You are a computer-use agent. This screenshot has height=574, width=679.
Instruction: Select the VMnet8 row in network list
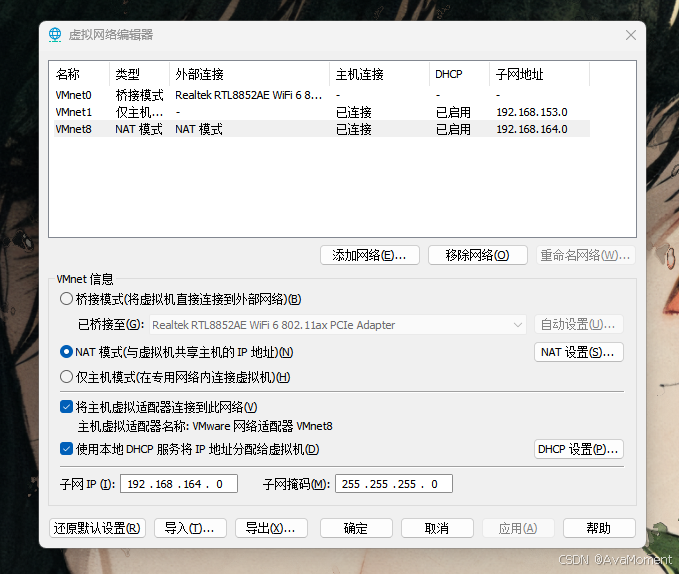pos(322,129)
